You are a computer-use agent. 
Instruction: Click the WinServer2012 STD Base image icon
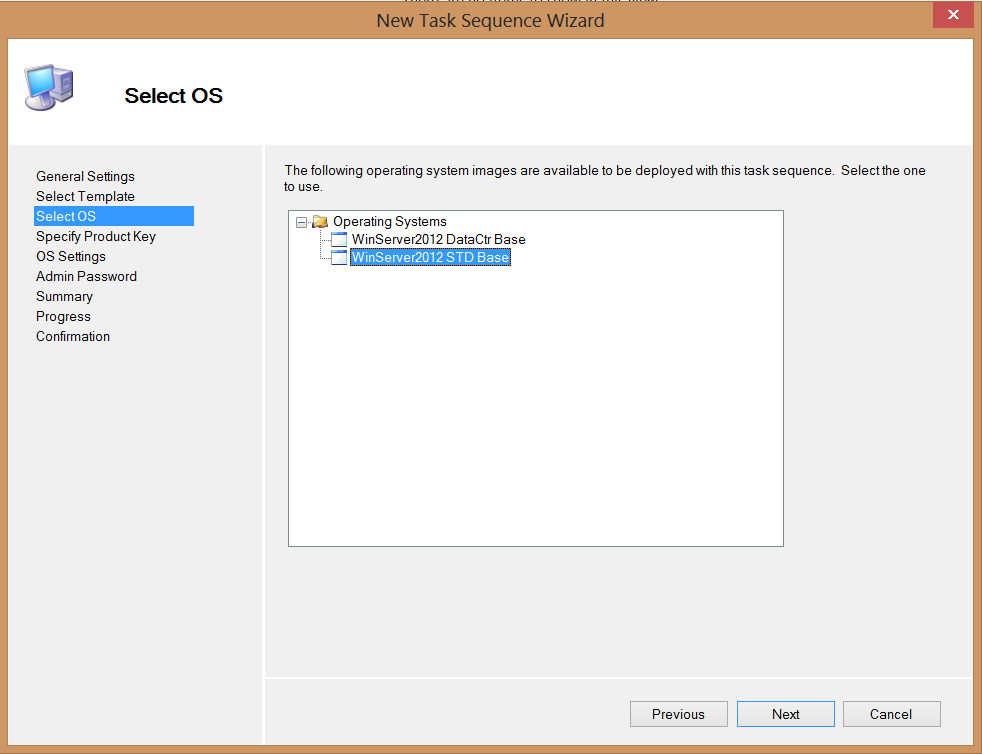[x=339, y=258]
